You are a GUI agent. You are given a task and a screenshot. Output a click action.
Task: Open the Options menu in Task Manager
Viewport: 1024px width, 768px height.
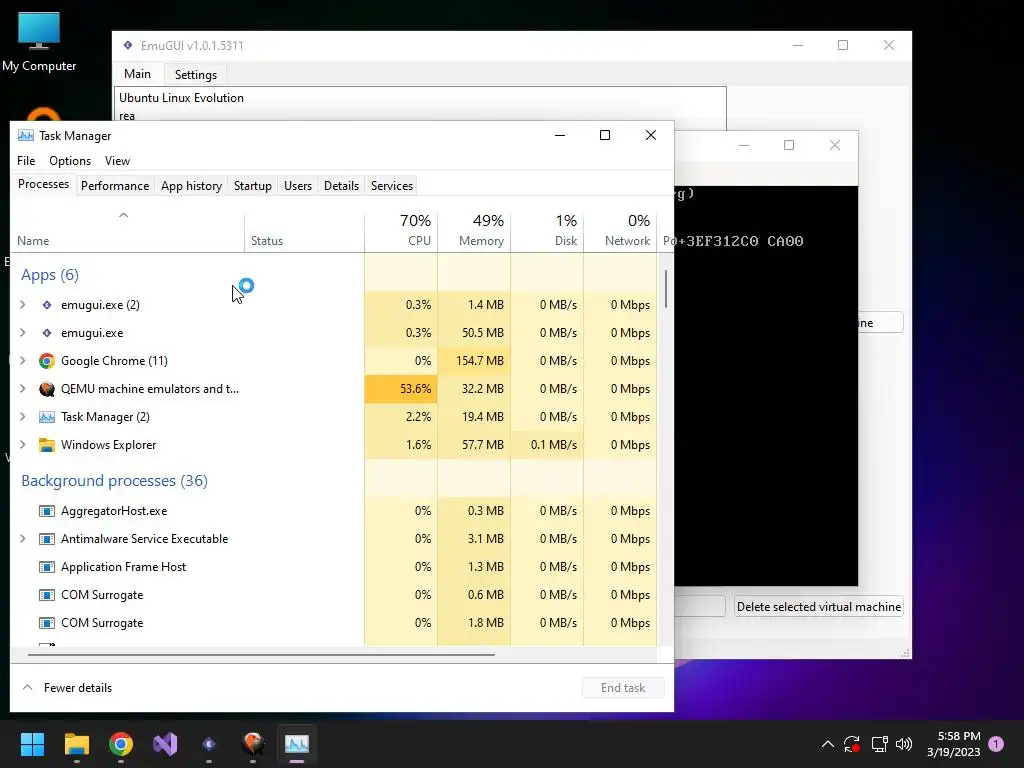pyautogui.click(x=70, y=161)
